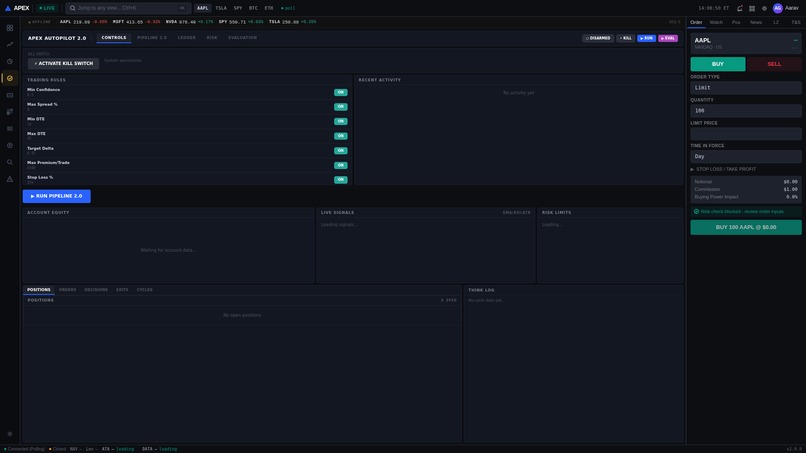Open the Time in Force Day dropdown

point(746,156)
